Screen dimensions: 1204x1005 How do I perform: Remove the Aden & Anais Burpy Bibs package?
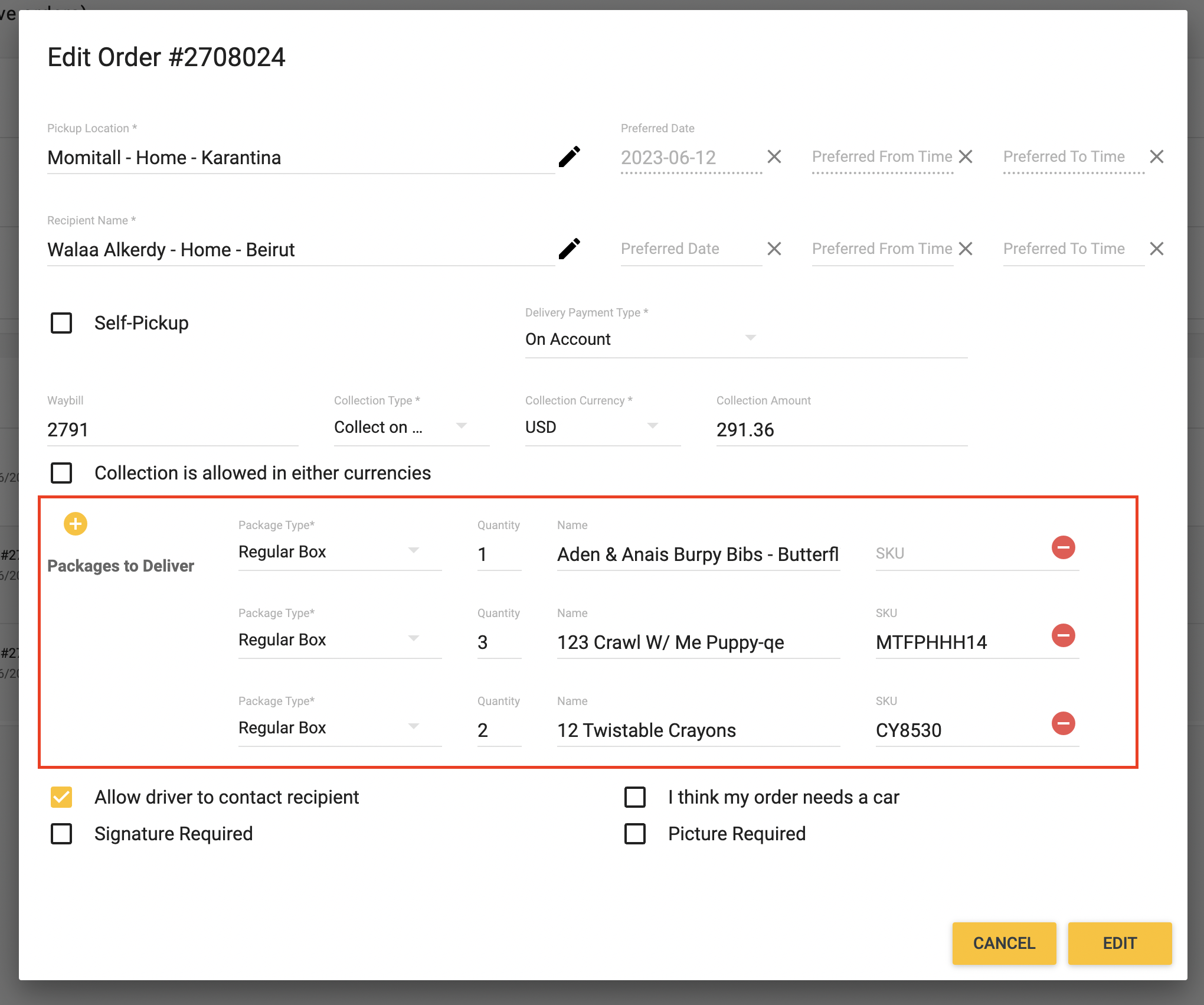[x=1063, y=547]
